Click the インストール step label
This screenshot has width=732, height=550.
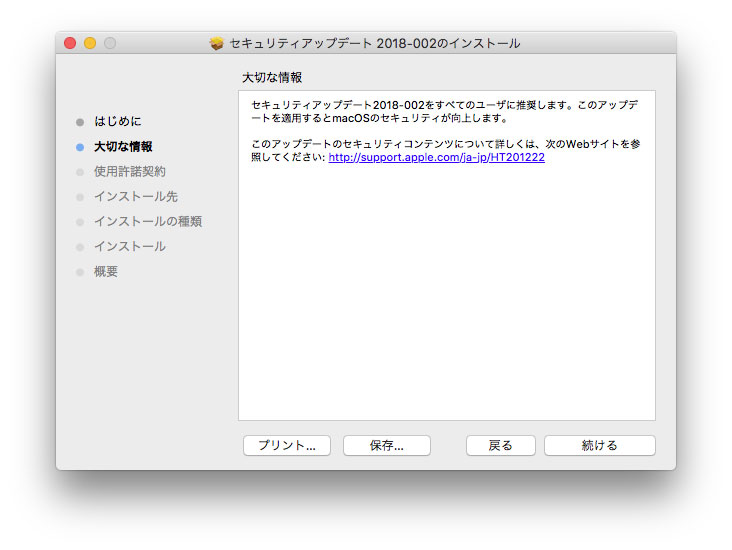click(130, 247)
